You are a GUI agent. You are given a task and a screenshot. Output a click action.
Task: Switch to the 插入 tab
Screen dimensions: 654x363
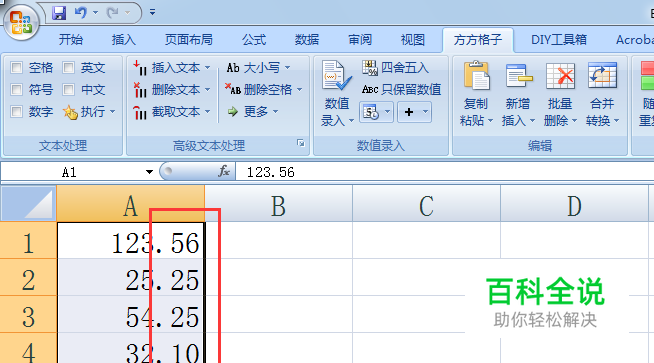[x=123, y=40]
